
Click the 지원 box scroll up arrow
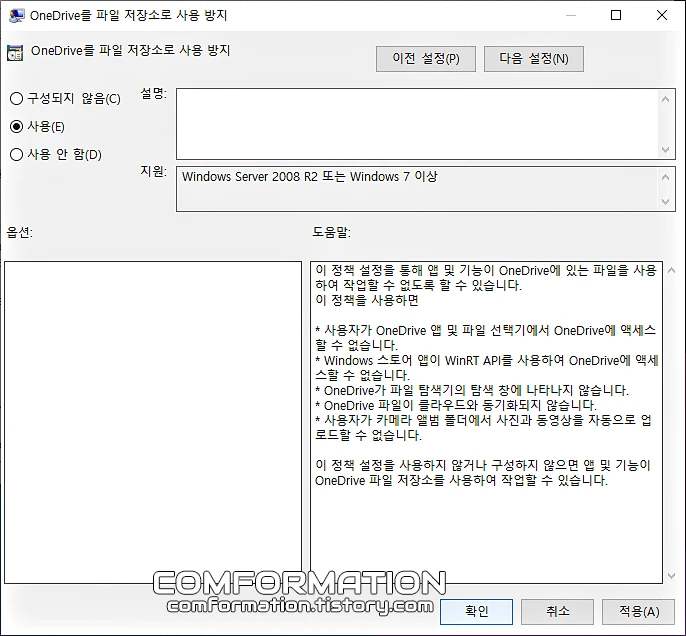point(665,177)
